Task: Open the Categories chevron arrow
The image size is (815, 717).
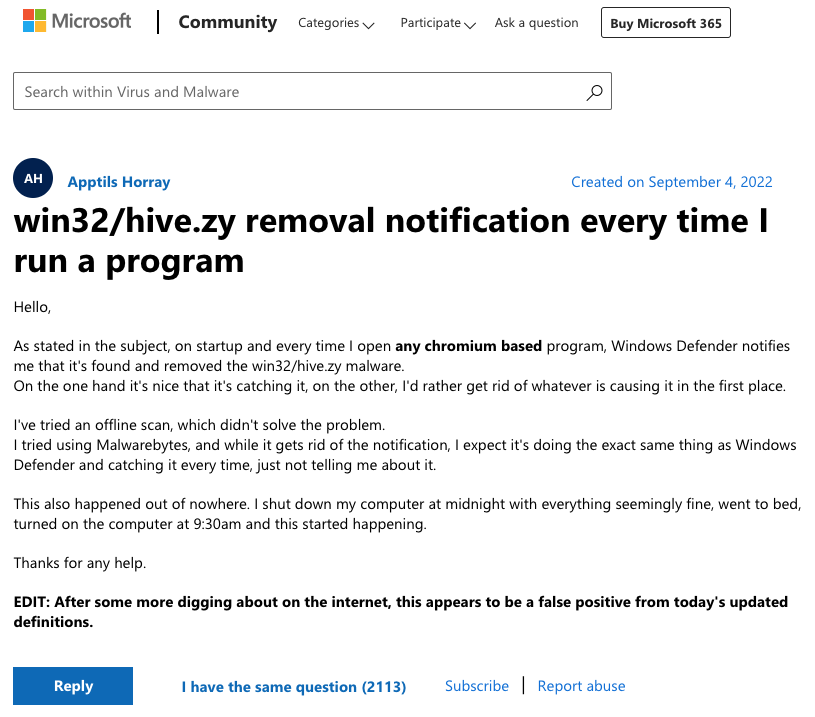Action: [x=366, y=23]
